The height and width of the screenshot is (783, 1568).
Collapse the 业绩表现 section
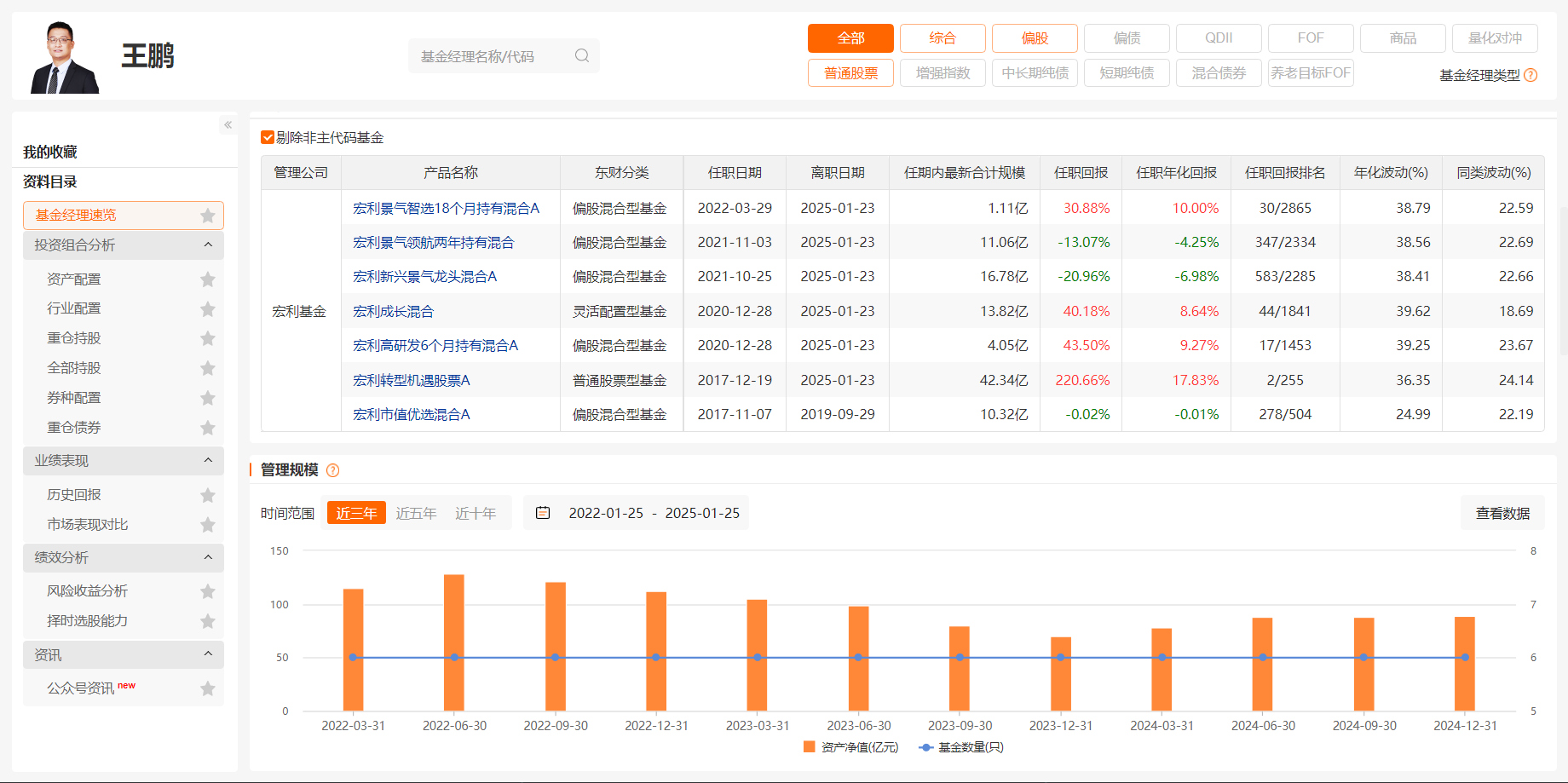click(208, 461)
